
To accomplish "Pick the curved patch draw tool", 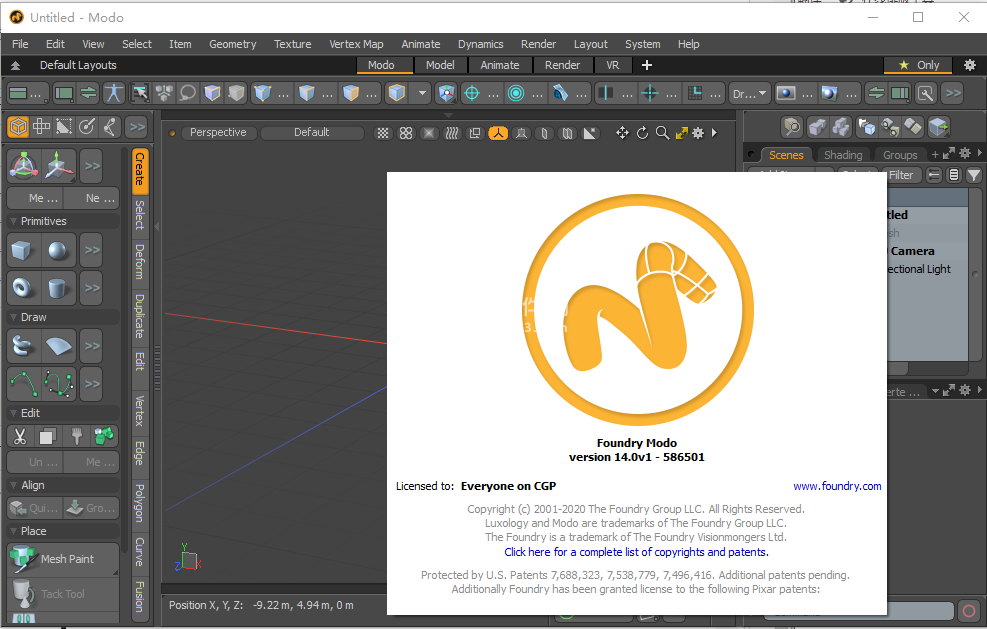I will coord(59,346).
